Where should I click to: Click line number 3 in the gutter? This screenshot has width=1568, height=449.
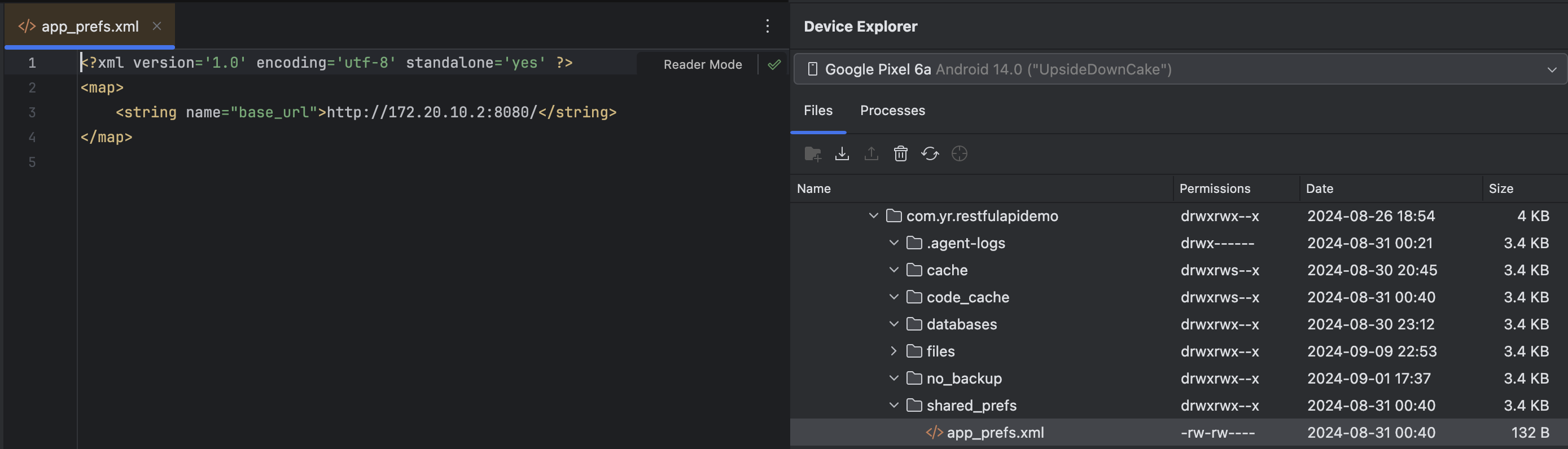(x=32, y=113)
